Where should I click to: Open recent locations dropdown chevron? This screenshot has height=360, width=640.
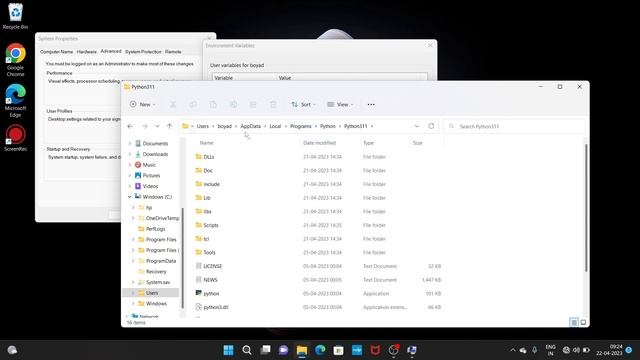(157, 127)
